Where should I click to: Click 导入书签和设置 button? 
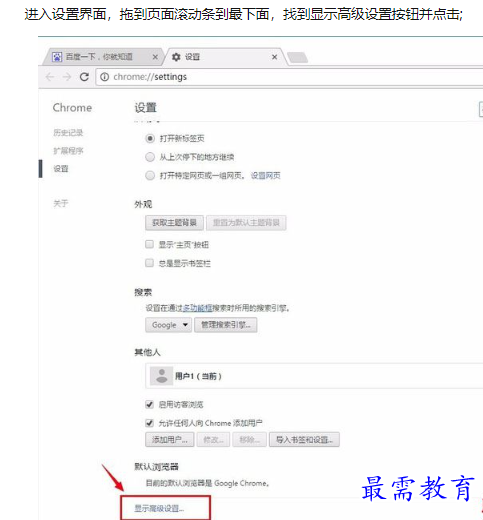(304, 440)
